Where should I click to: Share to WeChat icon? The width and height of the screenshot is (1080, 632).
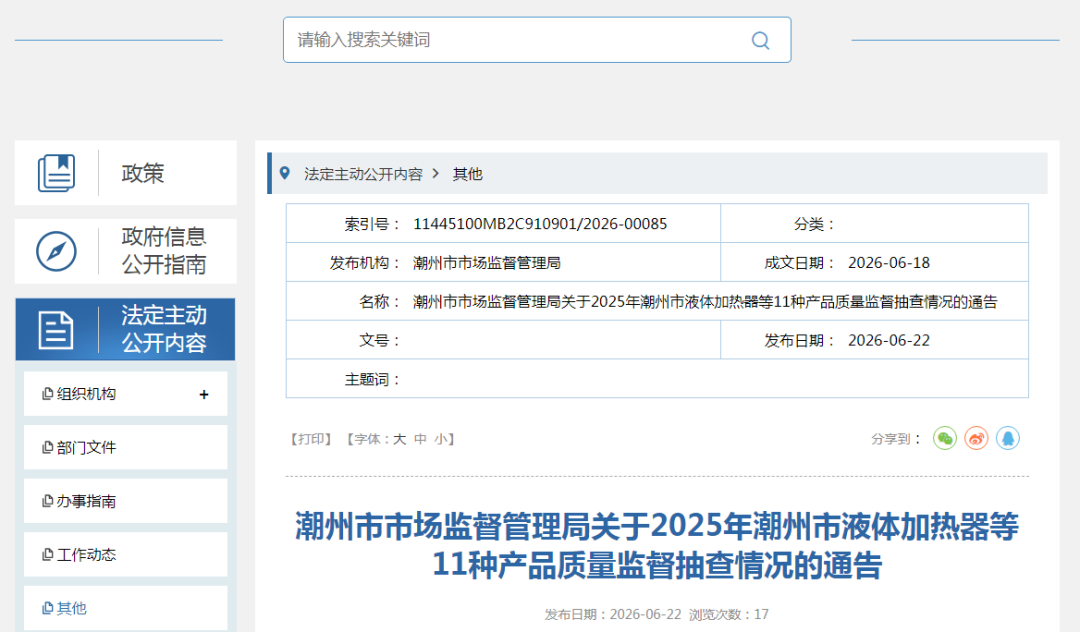point(945,439)
